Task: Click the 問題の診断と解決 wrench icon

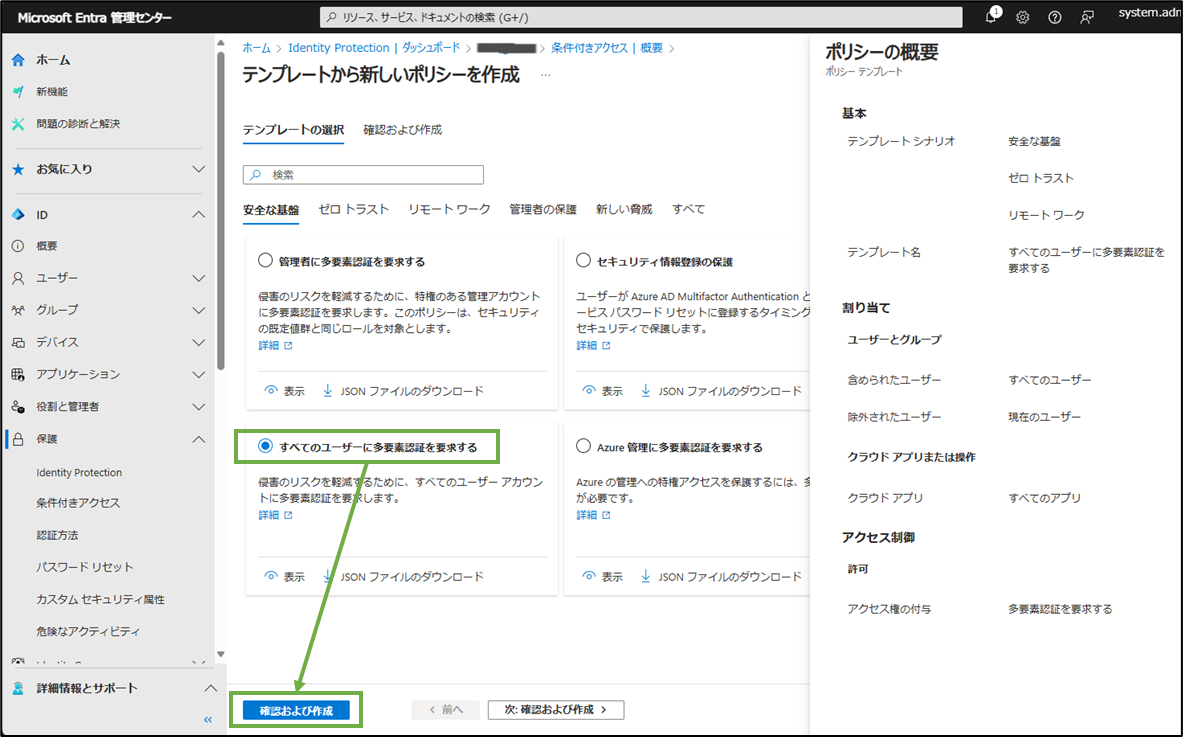Action: 18,124
